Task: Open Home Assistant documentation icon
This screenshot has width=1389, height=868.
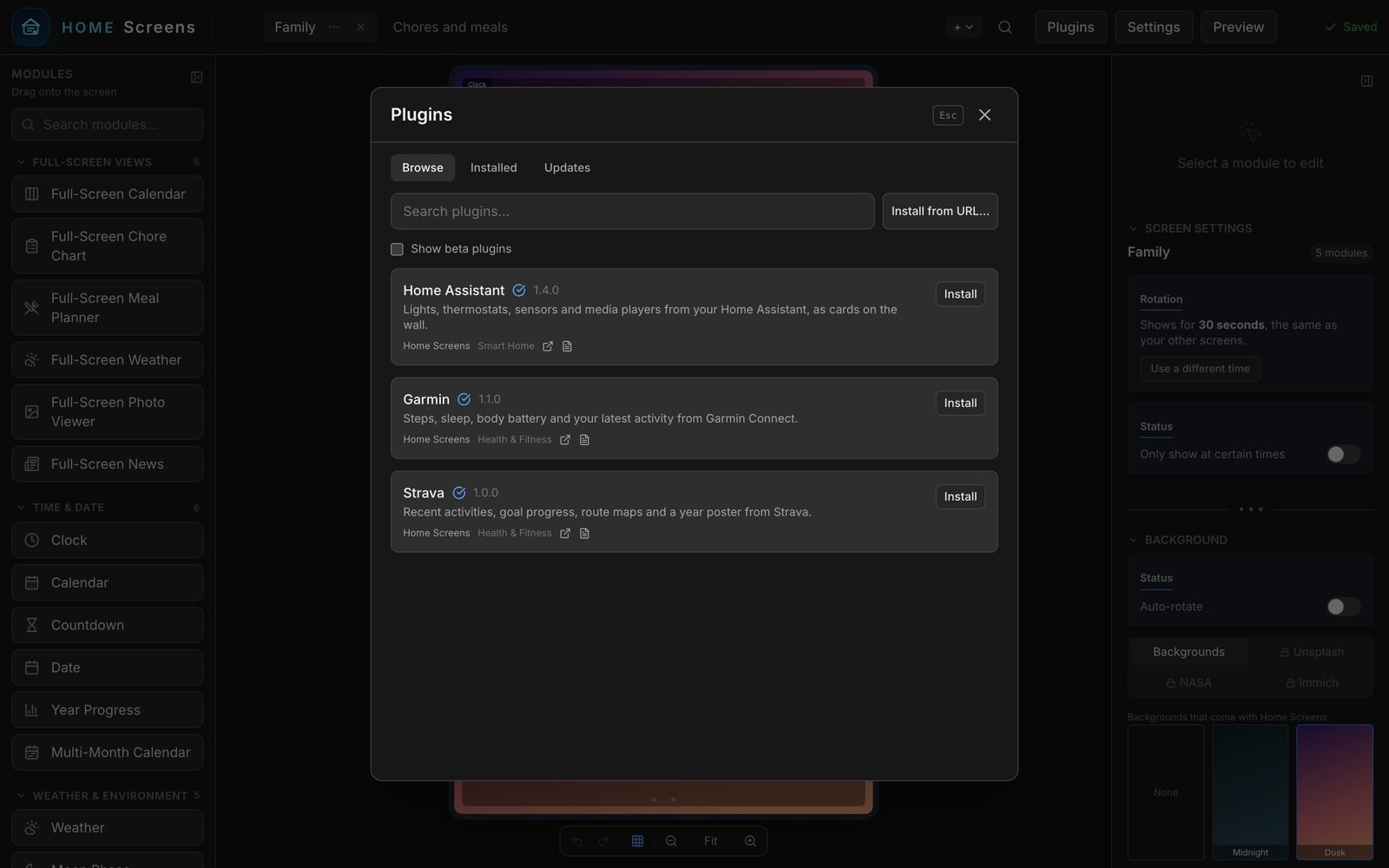Action: pyautogui.click(x=567, y=346)
